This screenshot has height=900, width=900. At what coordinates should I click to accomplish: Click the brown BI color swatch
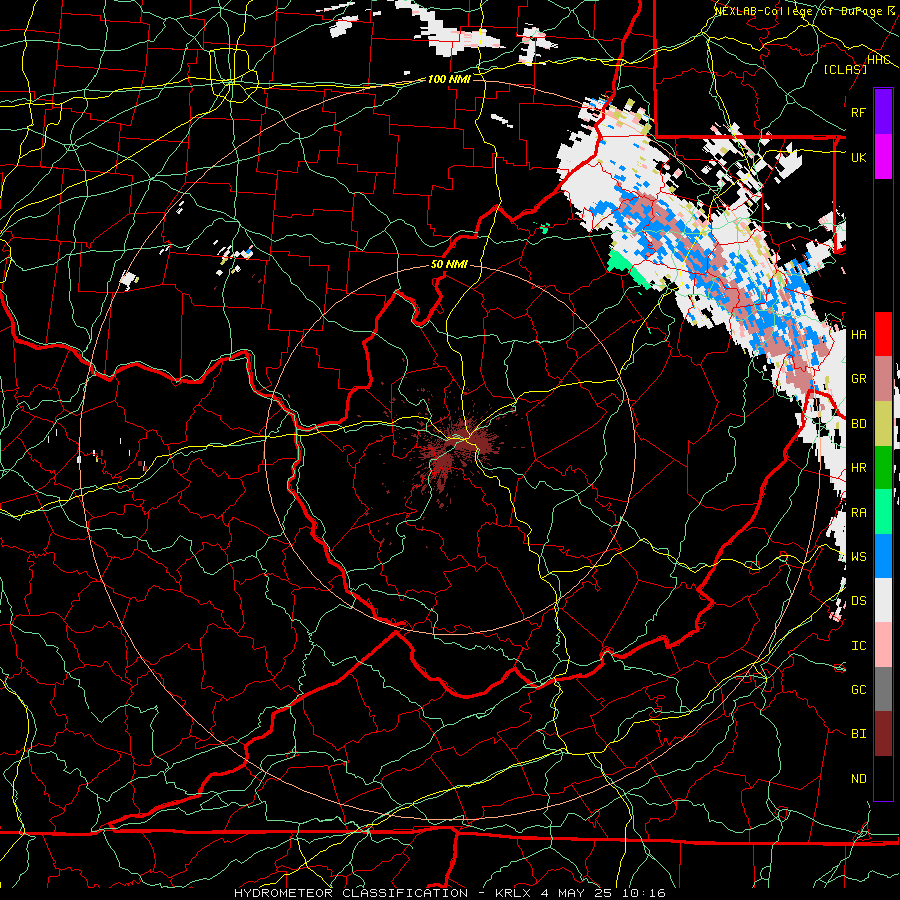click(x=883, y=734)
